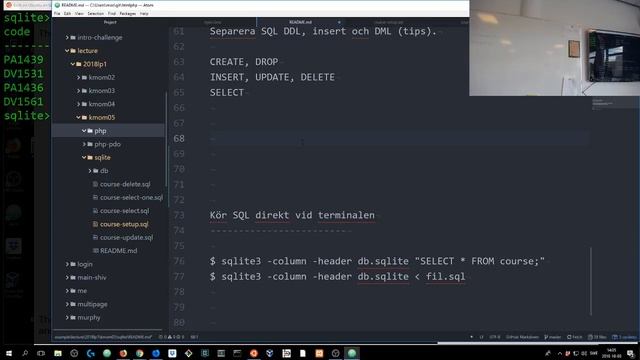
Task: Open the Packages menu
Action: (x=128, y=13)
